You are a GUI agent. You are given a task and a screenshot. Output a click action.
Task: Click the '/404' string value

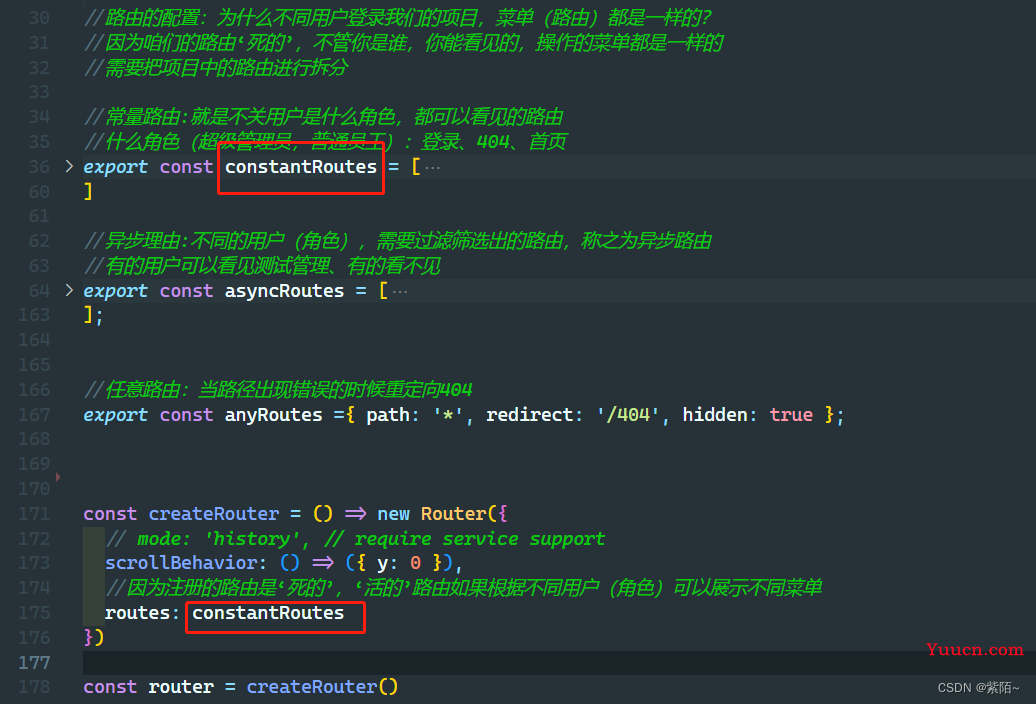[628, 415]
